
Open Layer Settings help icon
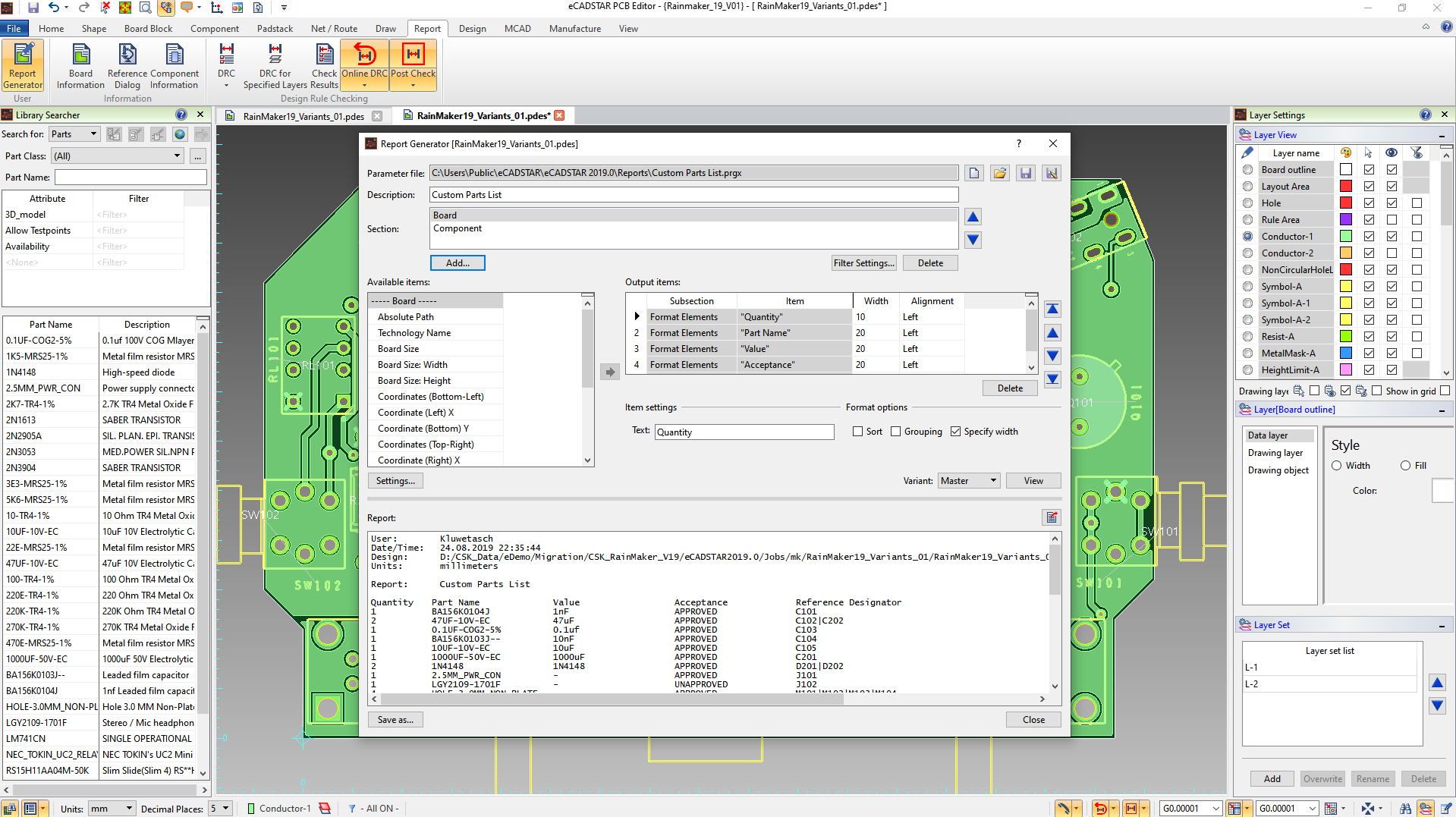coord(1425,115)
